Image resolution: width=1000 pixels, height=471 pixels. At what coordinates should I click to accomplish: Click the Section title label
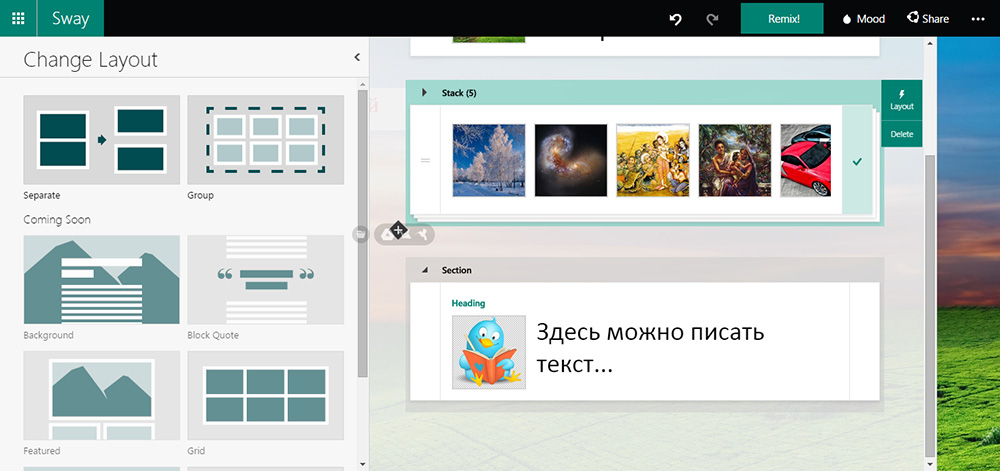(x=457, y=270)
